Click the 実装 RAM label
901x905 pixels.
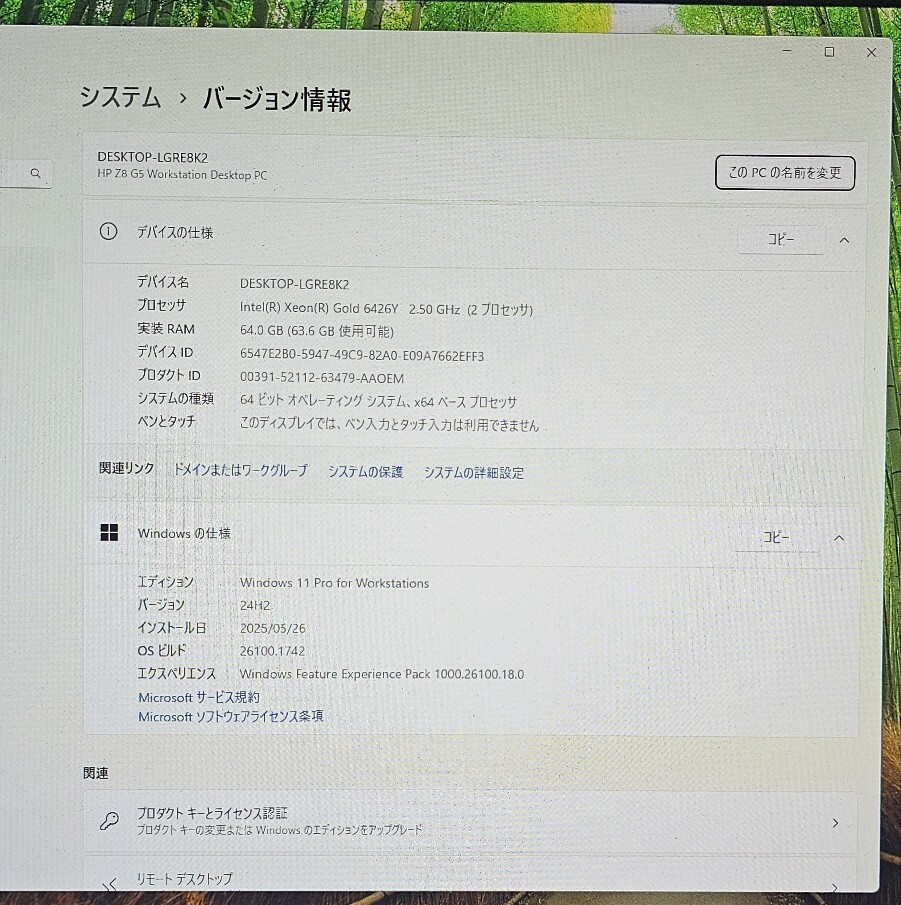point(166,328)
